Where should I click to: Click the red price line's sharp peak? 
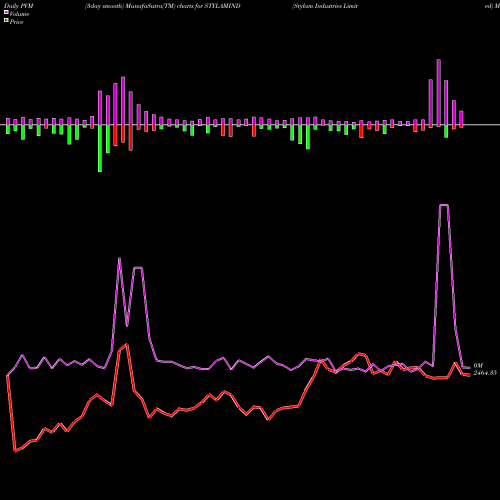(127, 345)
